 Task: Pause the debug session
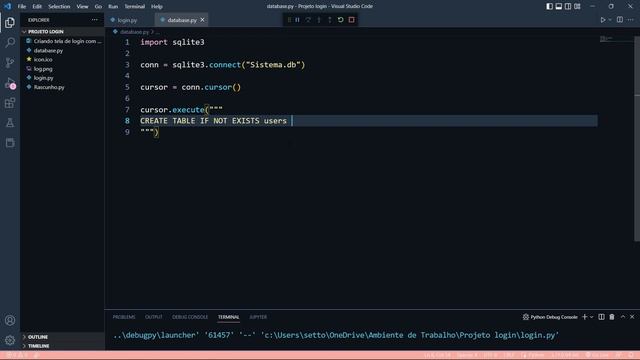tap(298, 20)
